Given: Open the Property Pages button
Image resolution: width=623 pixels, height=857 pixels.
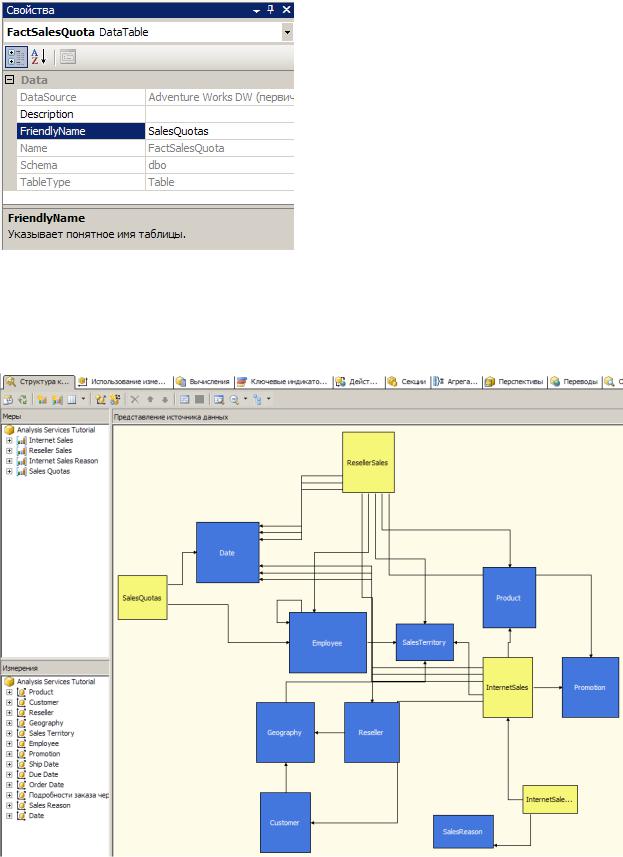Looking at the screenshot, I should click(x=68, y=56).
